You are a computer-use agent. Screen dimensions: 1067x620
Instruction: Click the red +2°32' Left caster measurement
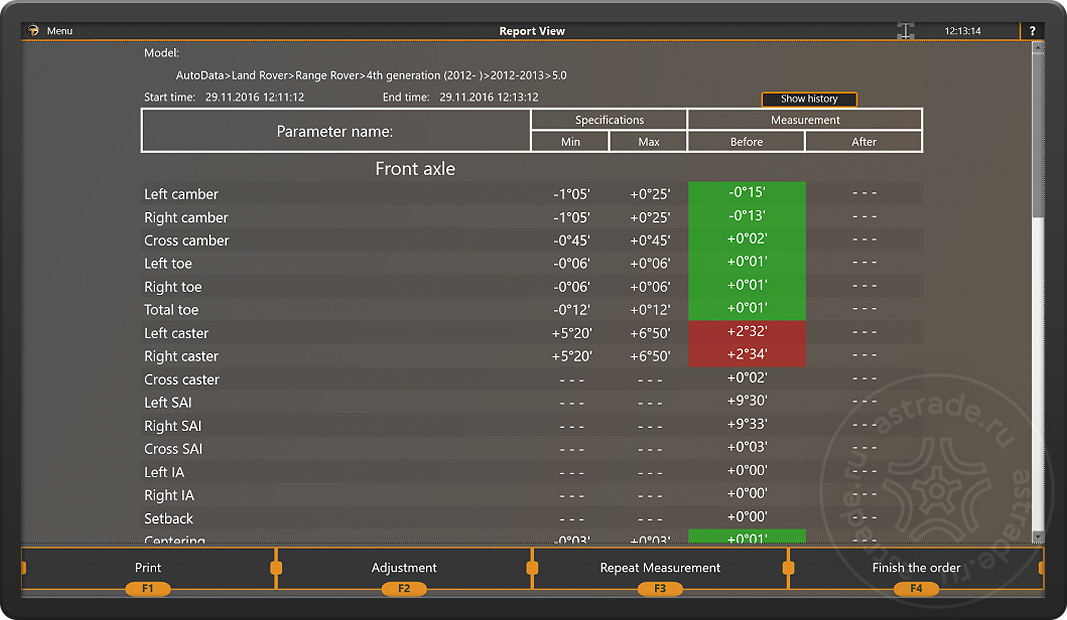[x=747, y=331]
